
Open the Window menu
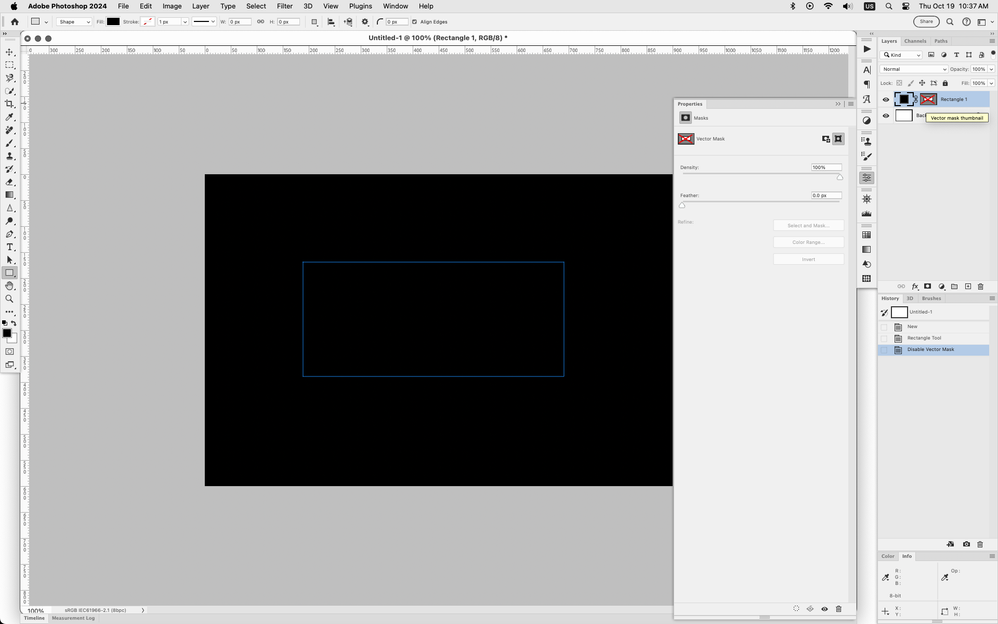pos(395,6)
